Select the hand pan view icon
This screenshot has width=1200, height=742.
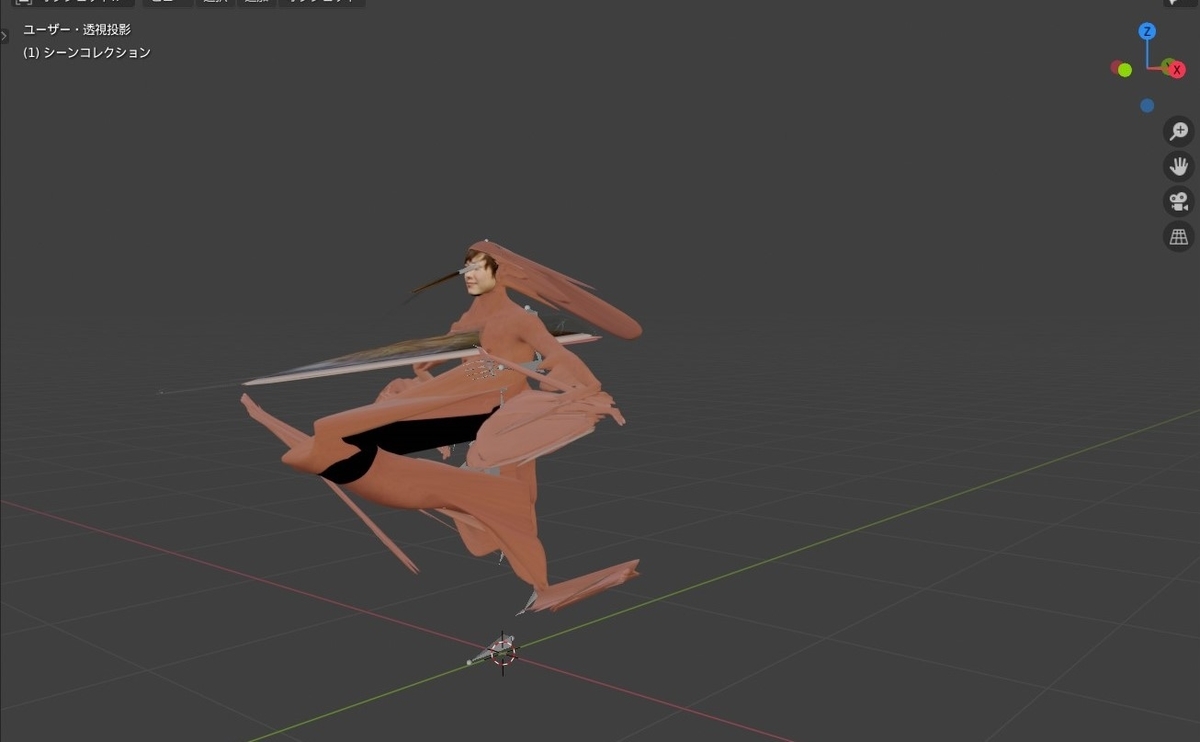(x=1179, y=166)
